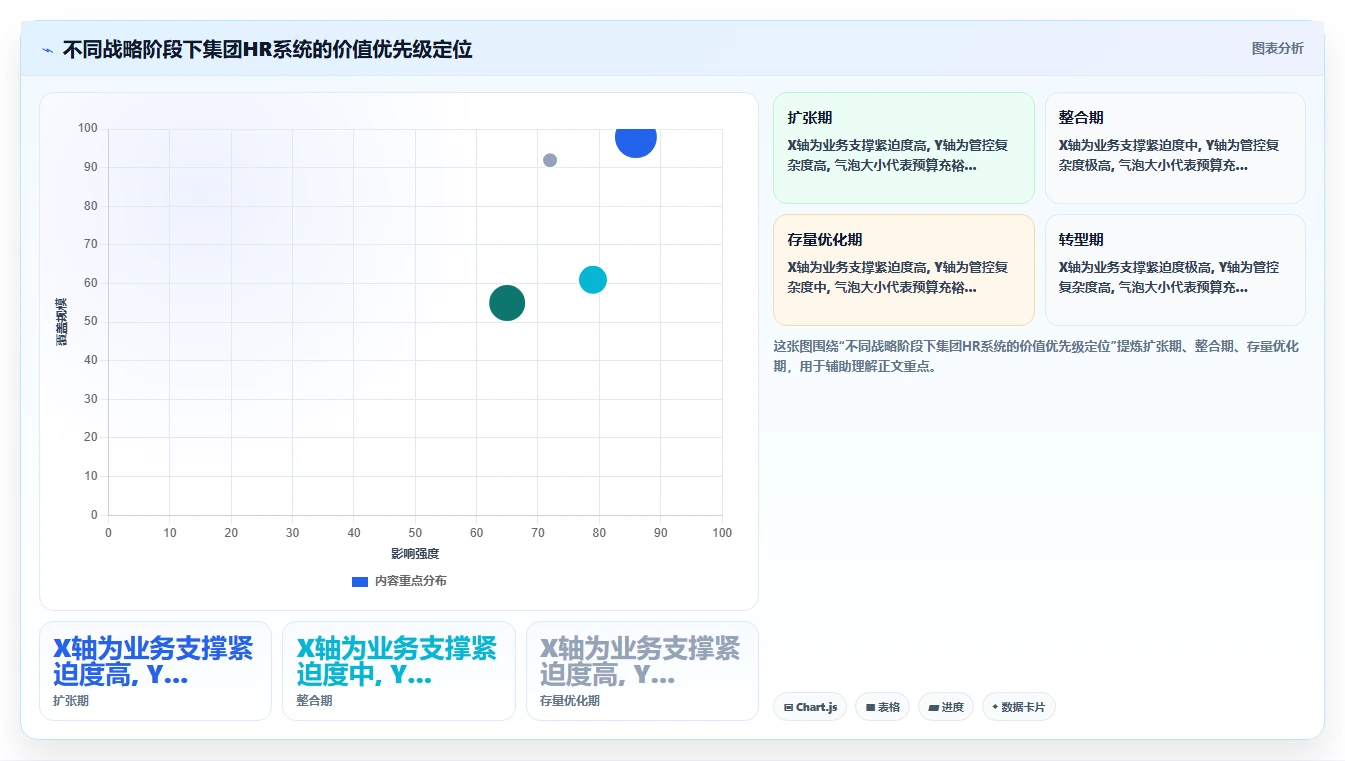The height and width of the screenshot is (761, 1345).
Task: Click the lightning icon beside the title
Action: (x=47, y=49)
